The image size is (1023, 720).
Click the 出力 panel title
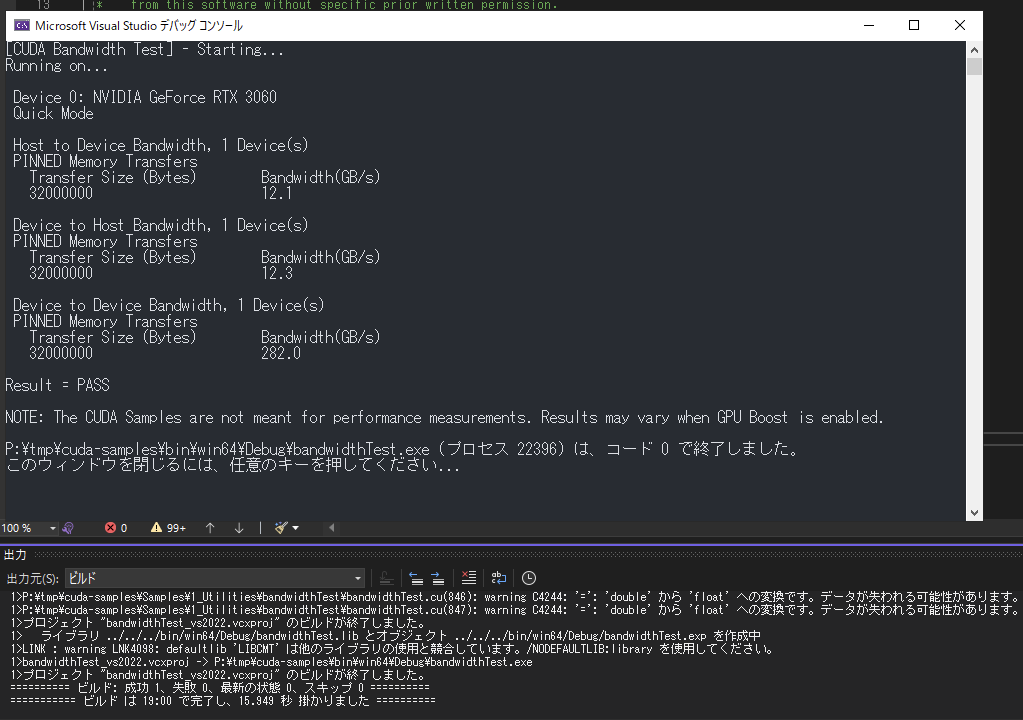(15, 555)
